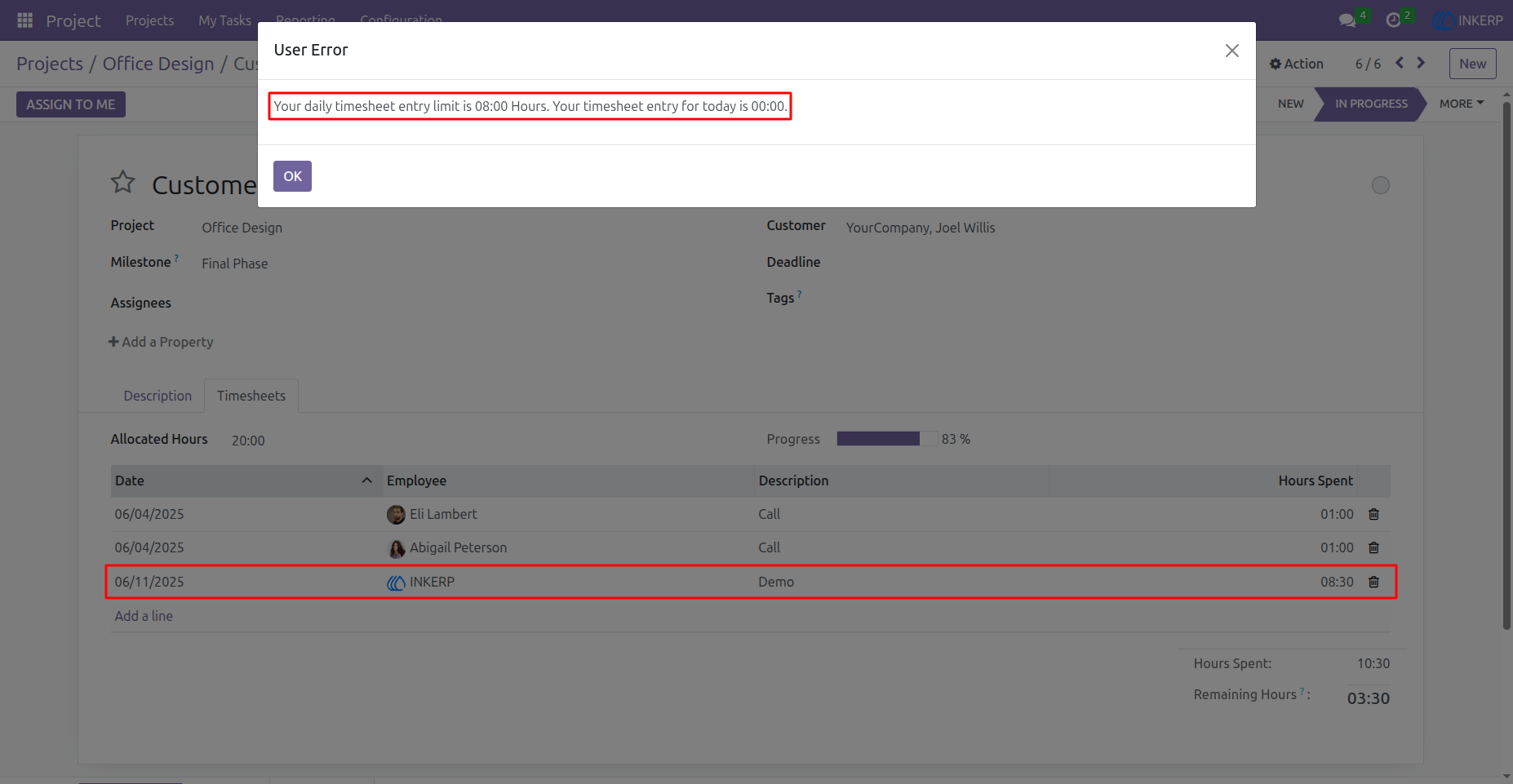Open the My Tasks menu
Viewport: 1513px width, 784px height.
pyautogui.click(x=224, y=20)
